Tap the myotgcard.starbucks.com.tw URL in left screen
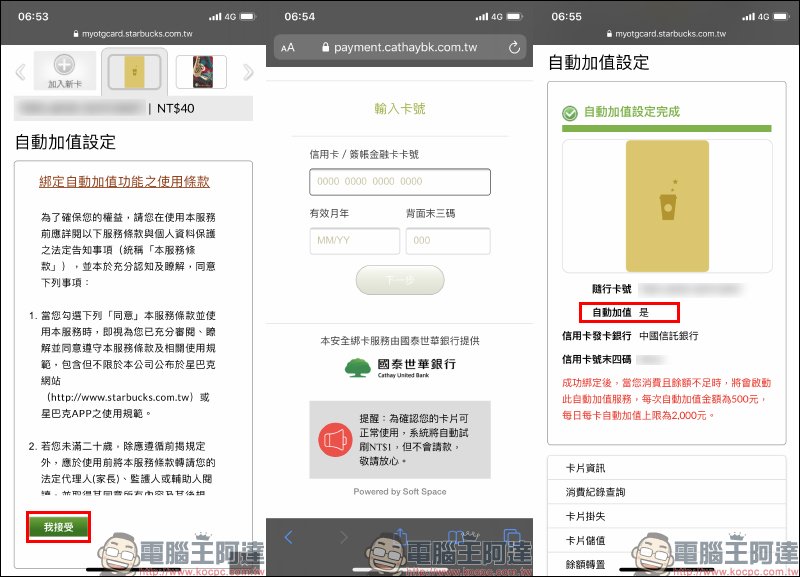Image resolution: width=800 pixels, height=577 pixels. (137, 34)
